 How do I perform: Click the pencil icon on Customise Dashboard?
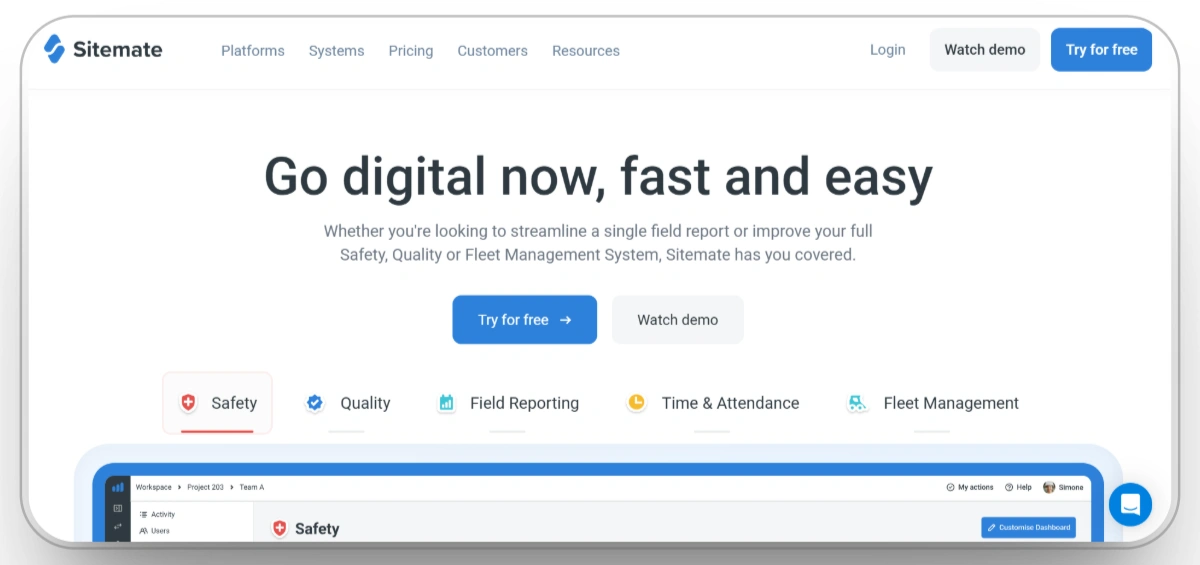coord(992,527)
